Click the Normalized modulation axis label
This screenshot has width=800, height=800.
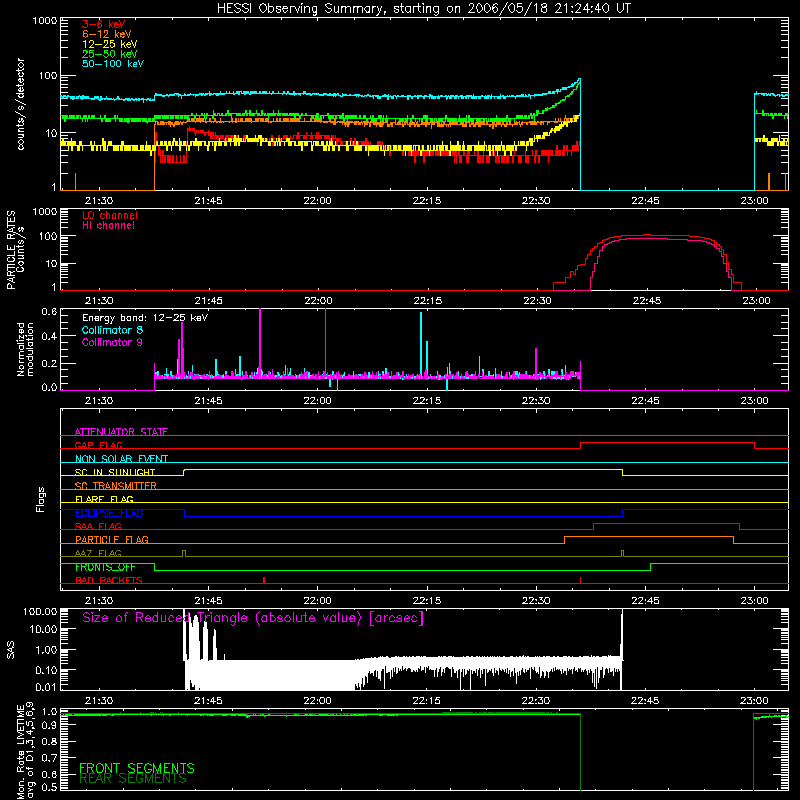point(25,349)
